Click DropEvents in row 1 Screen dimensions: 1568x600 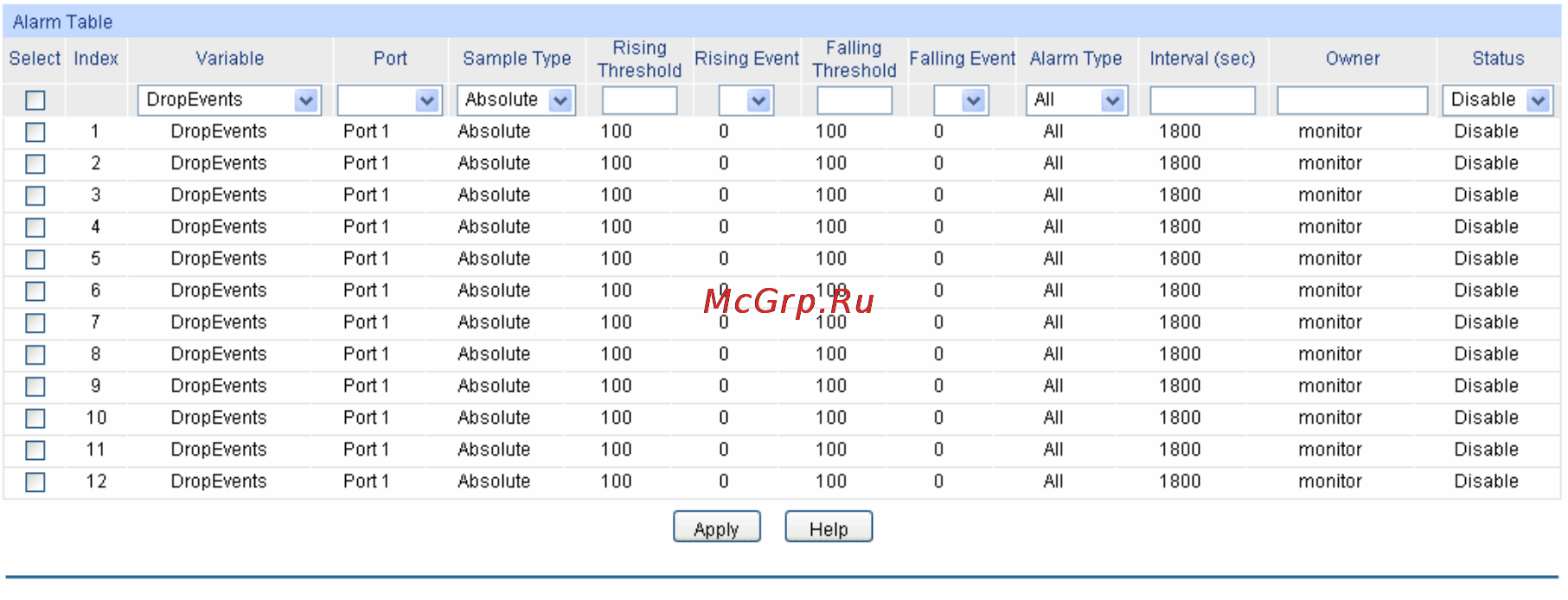tap(219, 131)
